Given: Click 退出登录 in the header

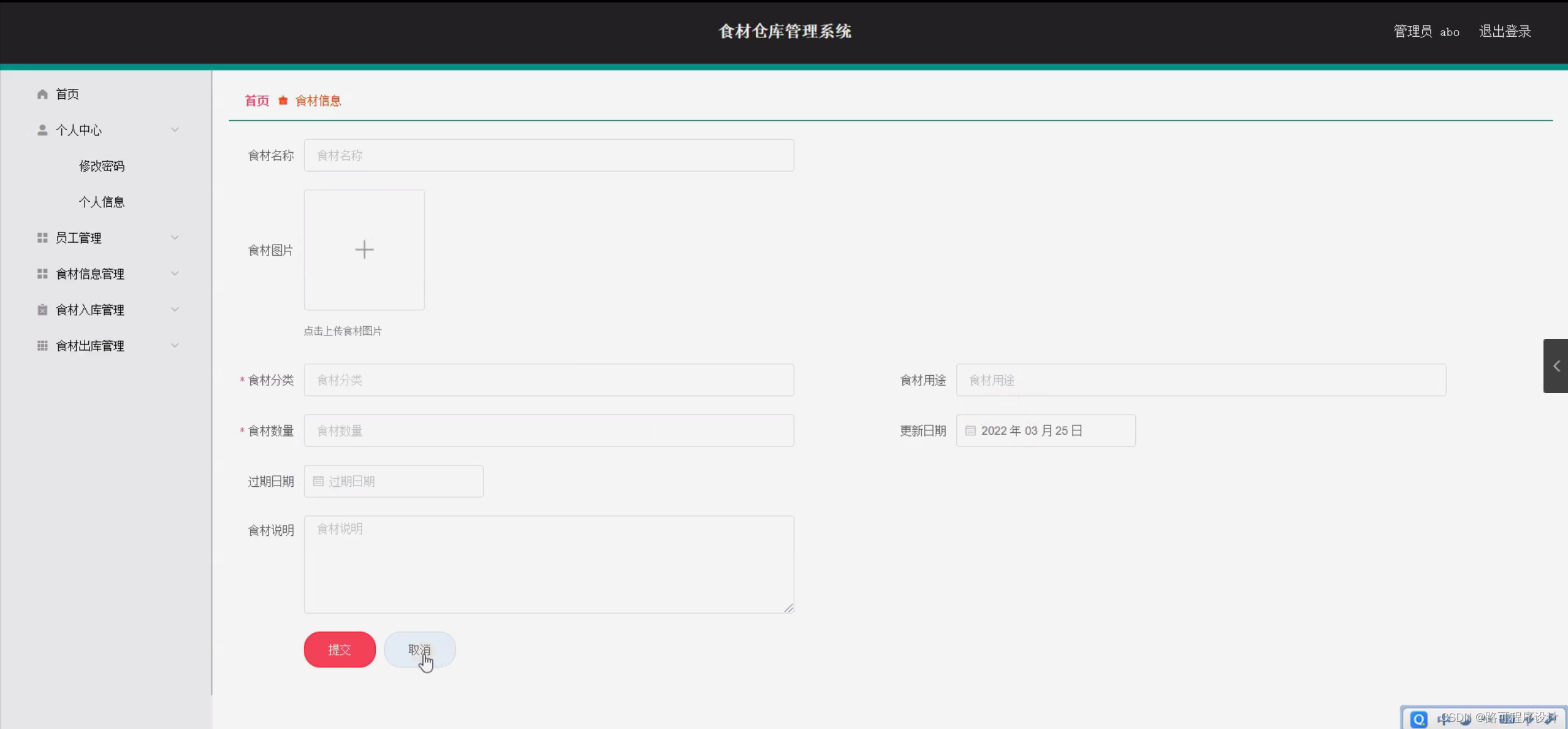Looking at the screenshot, I should [x=1505, y=31].
